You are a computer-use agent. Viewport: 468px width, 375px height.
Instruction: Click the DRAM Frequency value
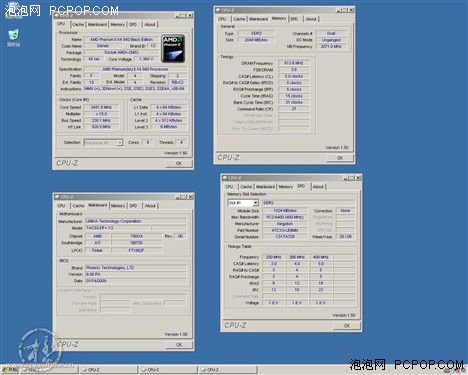click(x=294, y=63)
